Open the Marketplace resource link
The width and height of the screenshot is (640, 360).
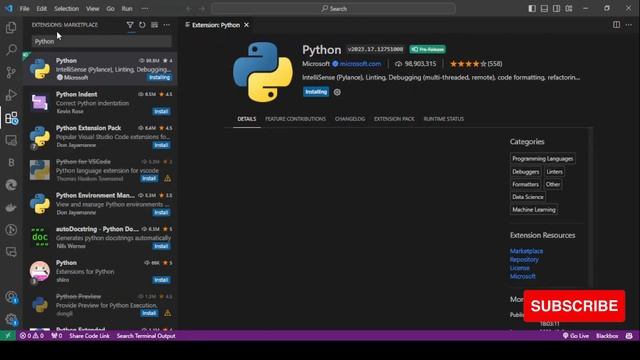coord(526,251)
